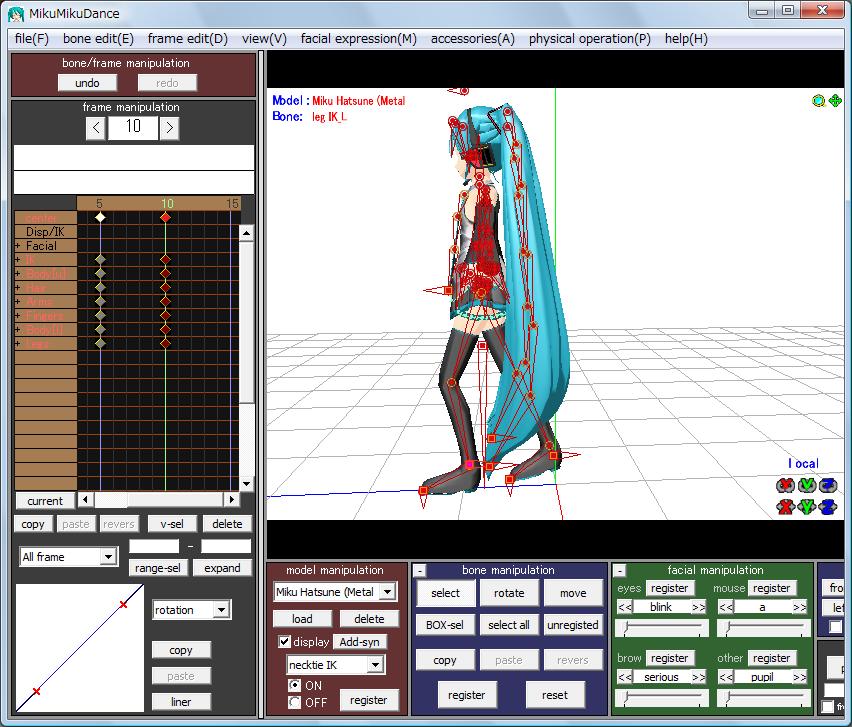Image resolution: width=852 pixels, height=727 pixels.
Task: Click the interpolation curve graph
Action: click(80, 648)
